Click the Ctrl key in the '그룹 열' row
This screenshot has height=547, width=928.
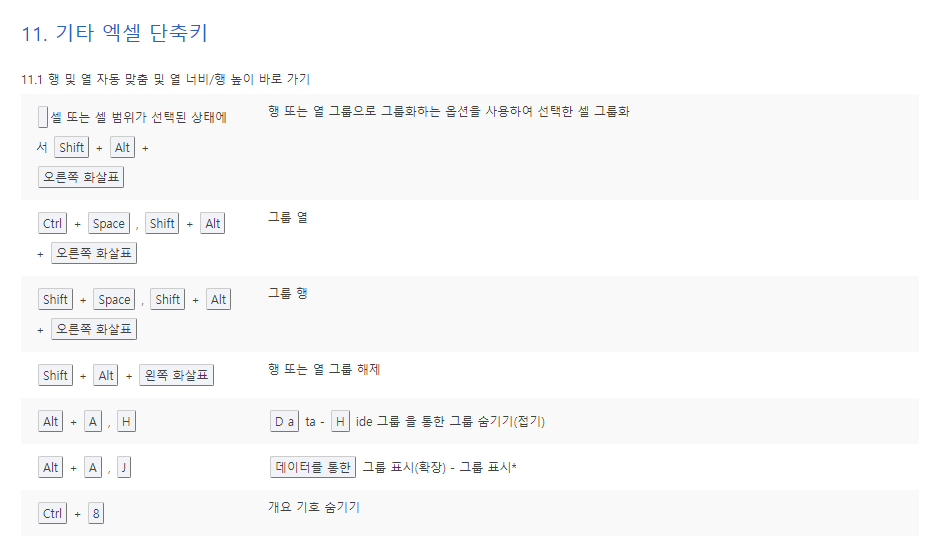pyautogui.click(x=53, y=223)
